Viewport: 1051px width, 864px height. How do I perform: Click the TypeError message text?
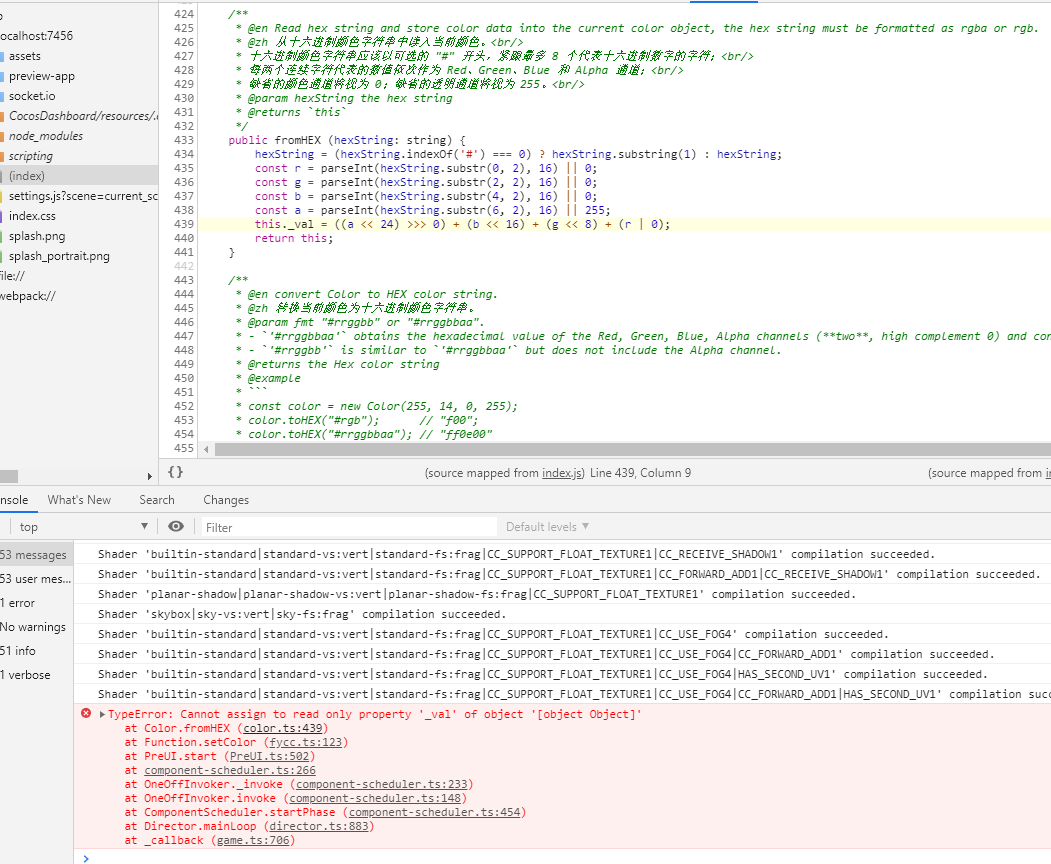click(x=375, y=715)
